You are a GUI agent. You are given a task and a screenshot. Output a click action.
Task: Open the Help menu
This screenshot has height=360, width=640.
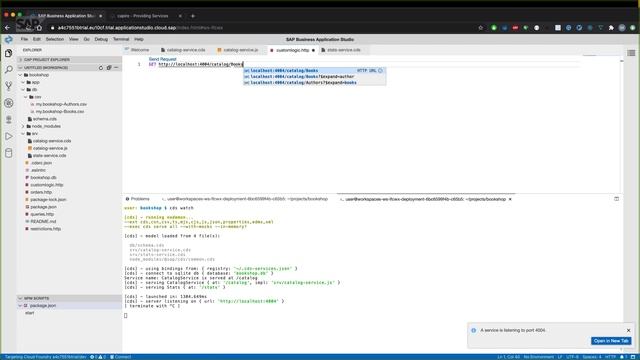tap(139, 40)
